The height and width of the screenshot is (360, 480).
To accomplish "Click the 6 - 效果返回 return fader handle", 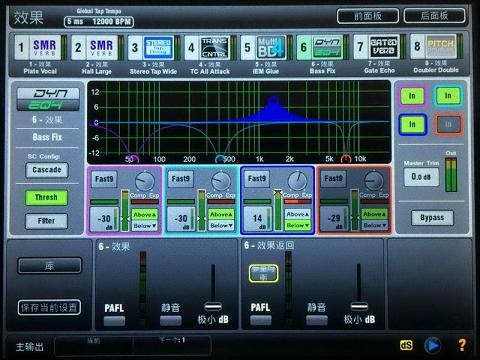I will [359, 306].
